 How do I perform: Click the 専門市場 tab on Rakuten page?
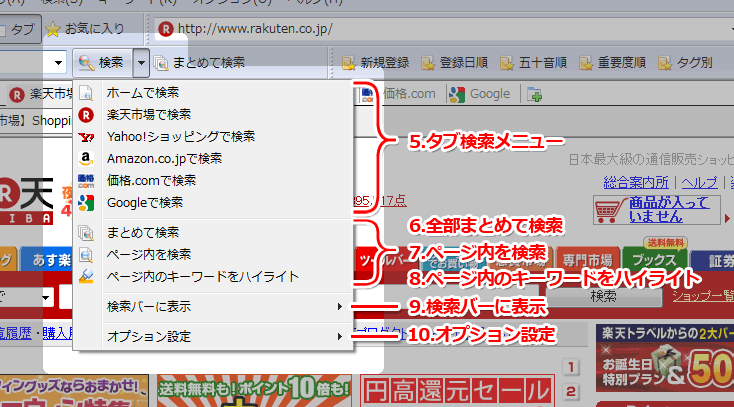point(587,260)
